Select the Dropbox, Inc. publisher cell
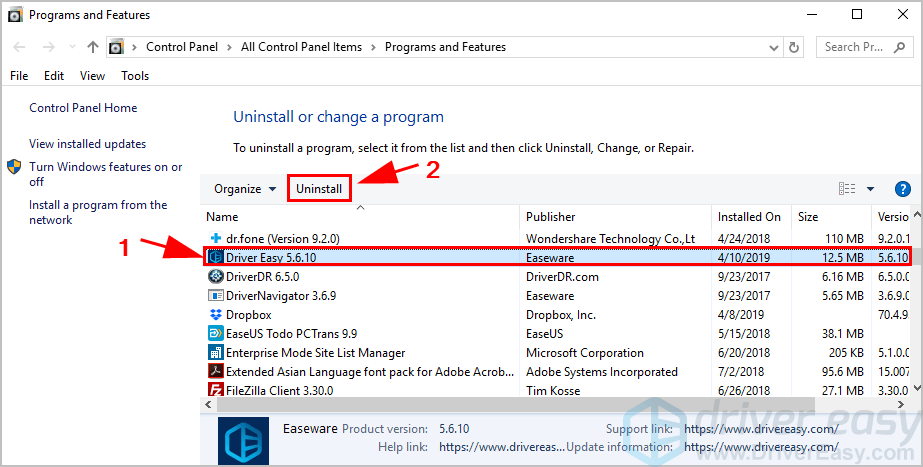Screen dimensions: 923x467 (560, 314)
